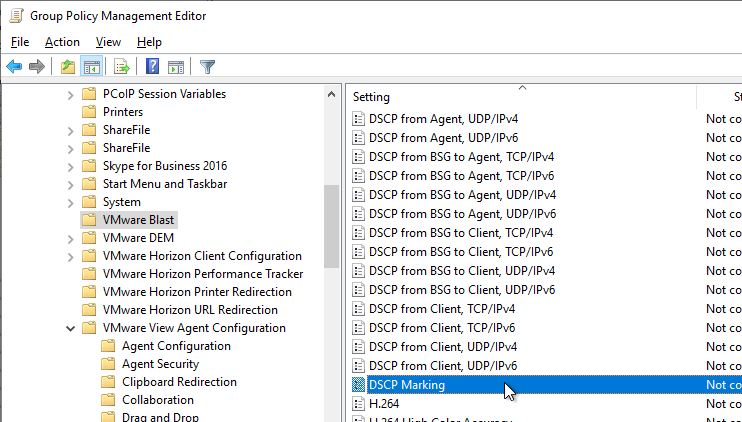Viewport: 742px width, 422px height.
Task: Select DSCP from BSG to Agent, UDP/IPv4
Action: (462, 194)
